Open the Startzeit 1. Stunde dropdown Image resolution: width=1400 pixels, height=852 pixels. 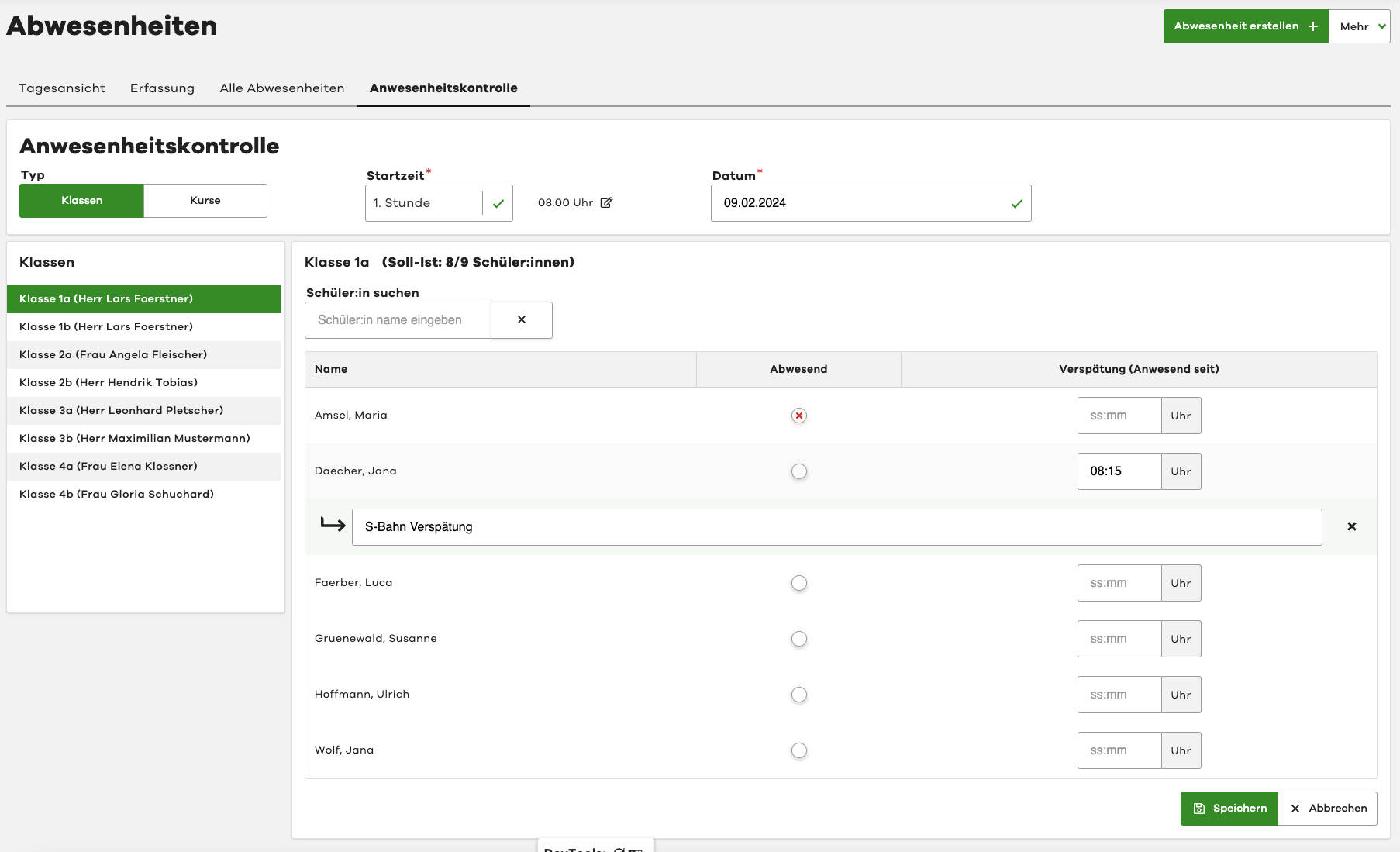[x=425, y=203]
